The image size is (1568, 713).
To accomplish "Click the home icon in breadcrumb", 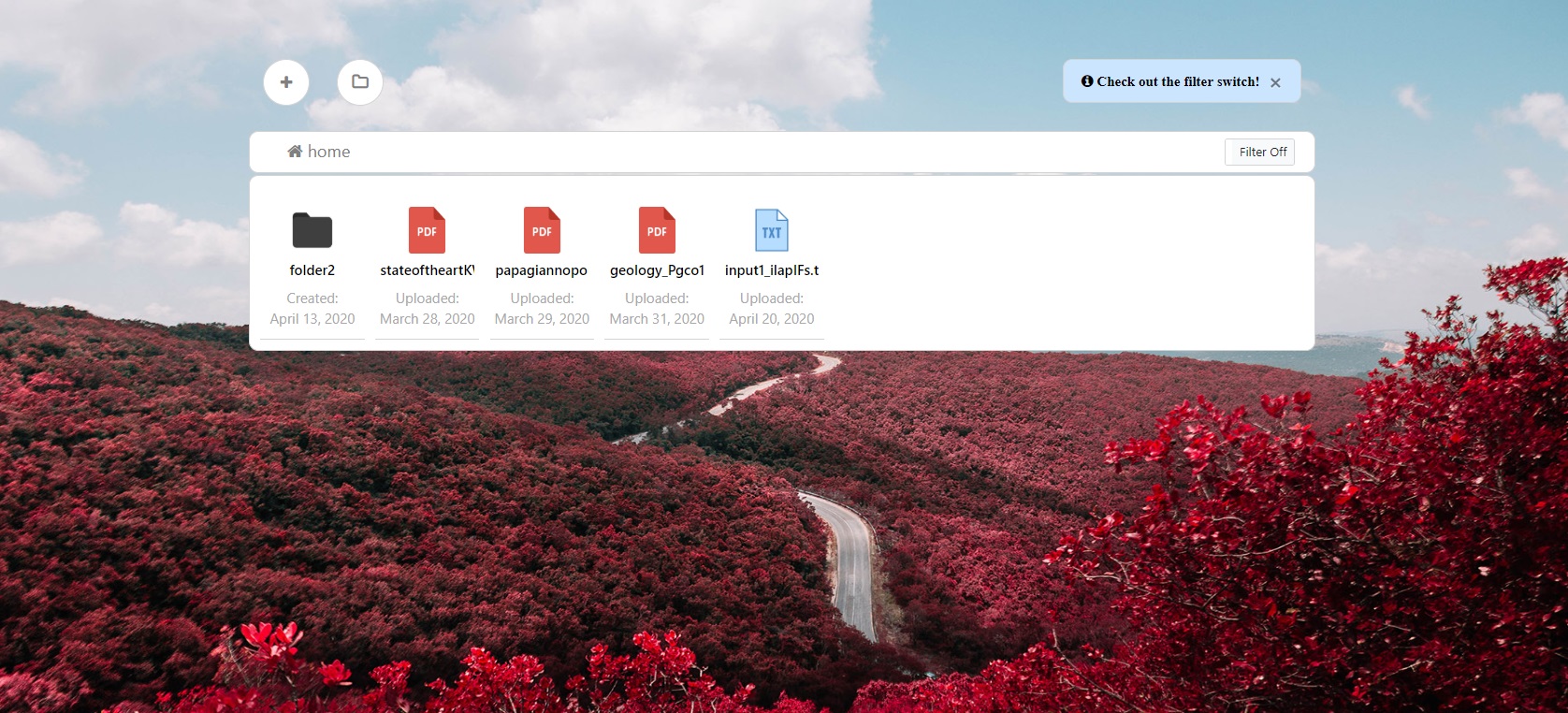I will coord(295,151).
